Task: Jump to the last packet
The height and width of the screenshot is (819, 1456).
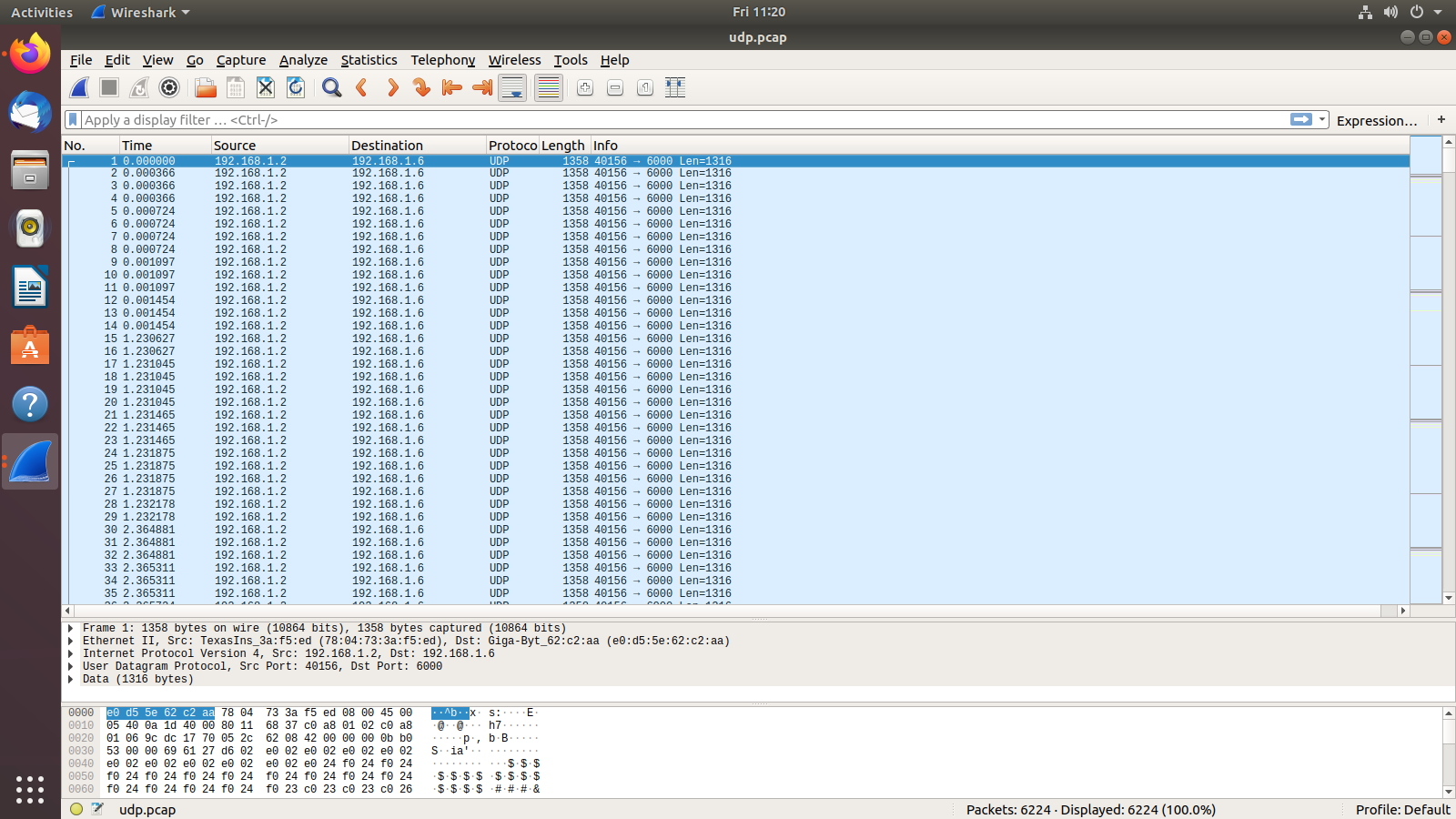Action: click(x=481, y=87)
